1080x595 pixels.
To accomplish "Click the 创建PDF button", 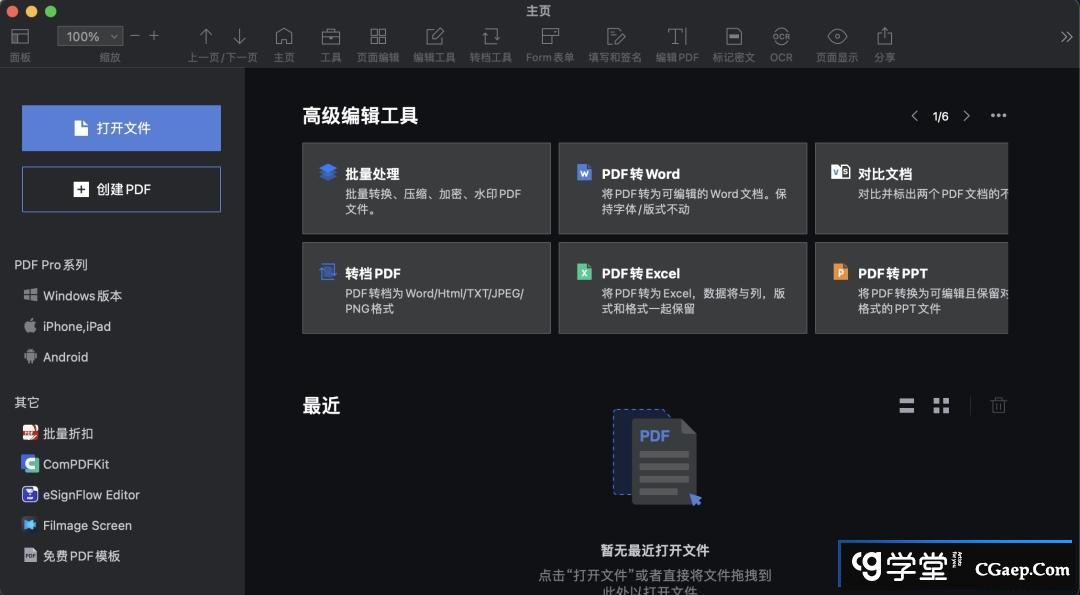I will (x=121, y=189).
